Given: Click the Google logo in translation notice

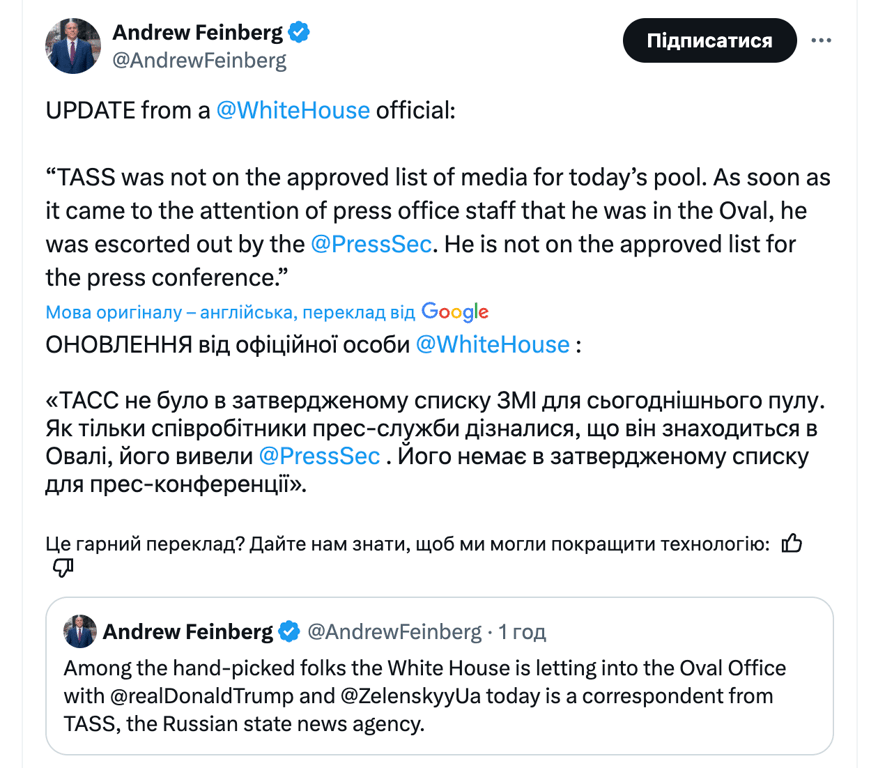Looking at the screenshot, I should (455, 311).
